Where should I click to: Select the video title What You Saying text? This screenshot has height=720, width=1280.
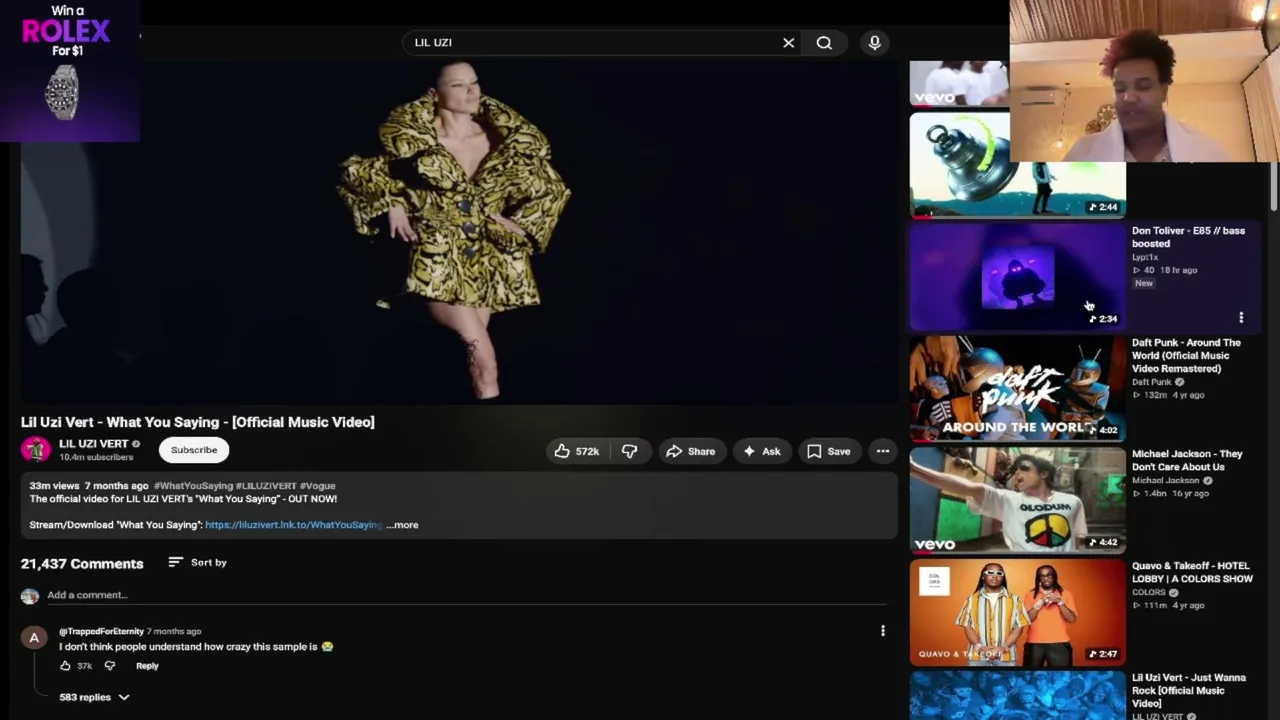[x=198, y=422]
